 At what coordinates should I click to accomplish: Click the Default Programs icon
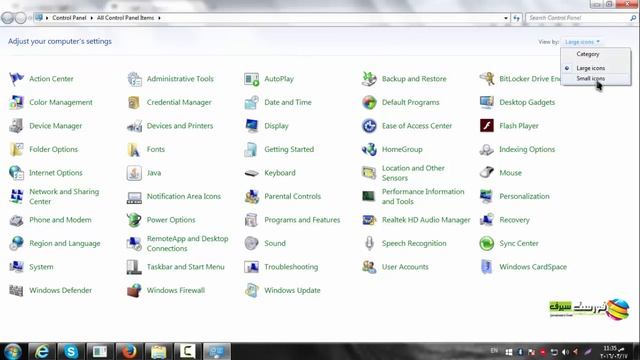369,102
